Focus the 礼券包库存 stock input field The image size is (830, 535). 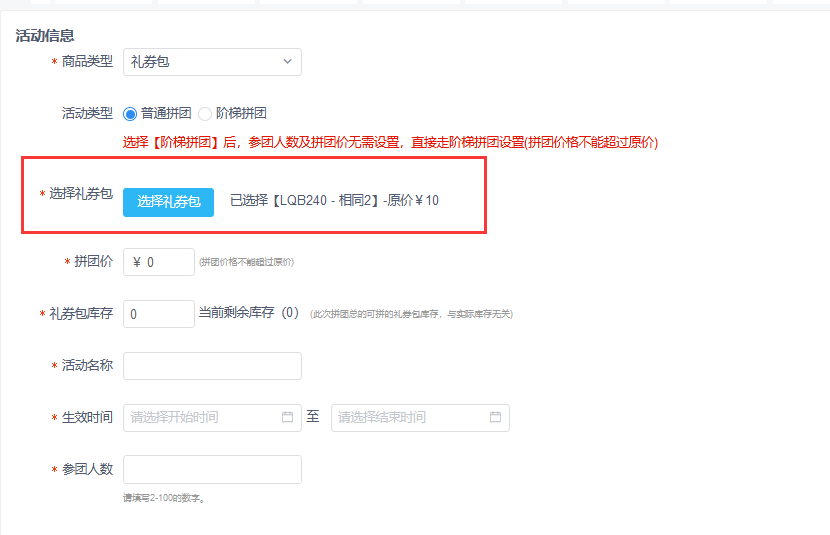[159, 314]
